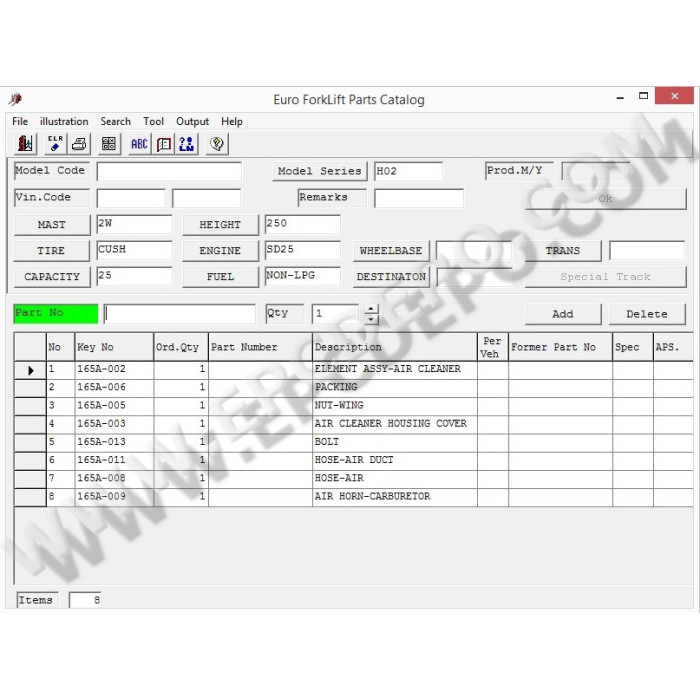Click the ENGINE value field SD25
Screen dimensions: 700x700
(303, 250)
